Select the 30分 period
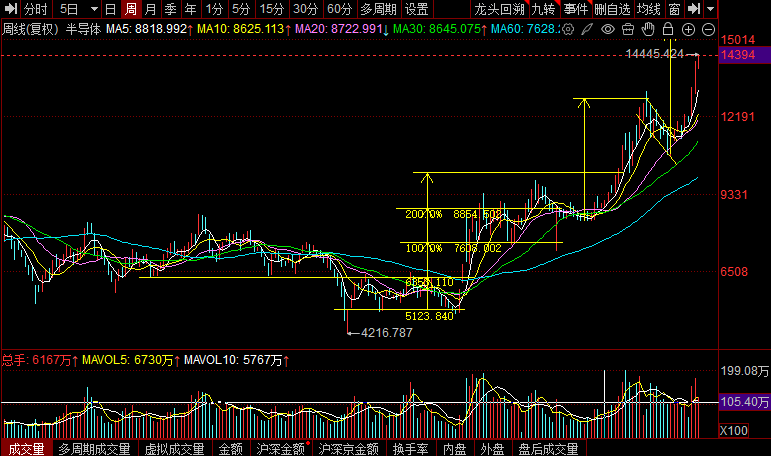This screenshot has width=771, height=456. tap(305, 9)
